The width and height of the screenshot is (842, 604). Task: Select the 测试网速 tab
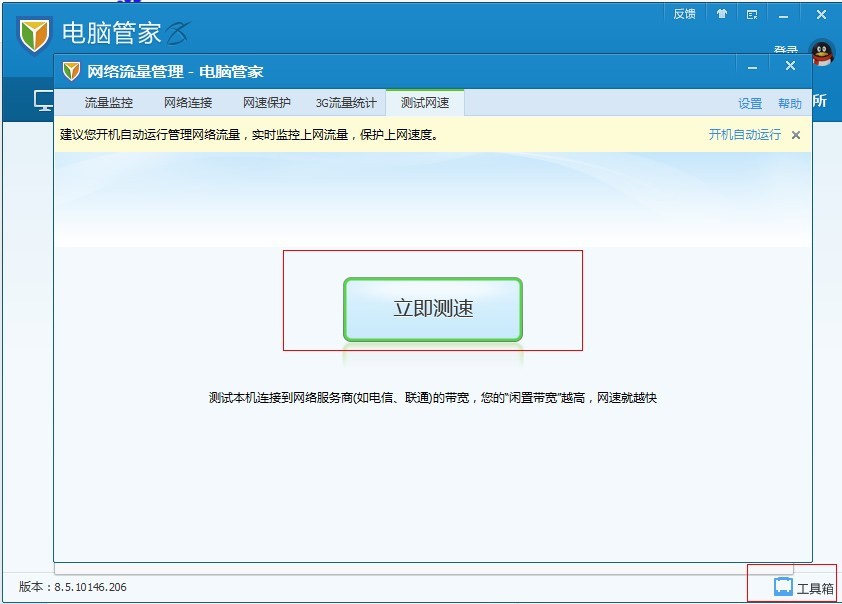coord(425,103)
